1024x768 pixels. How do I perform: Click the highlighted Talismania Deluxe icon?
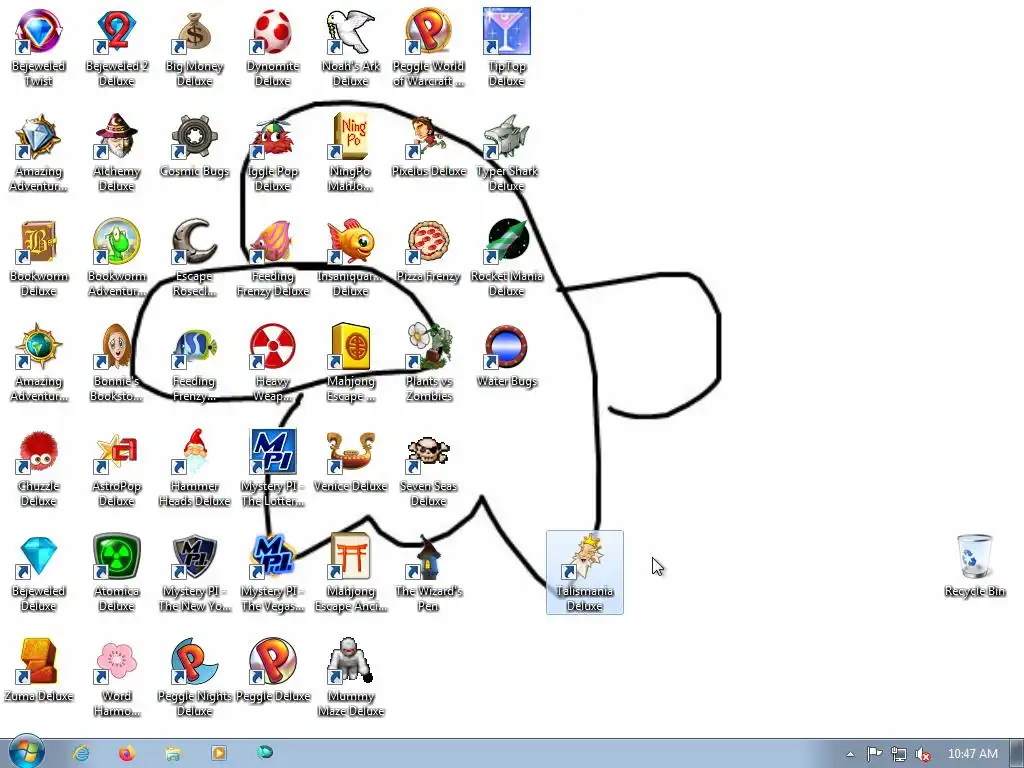click(x=584, y=573)
